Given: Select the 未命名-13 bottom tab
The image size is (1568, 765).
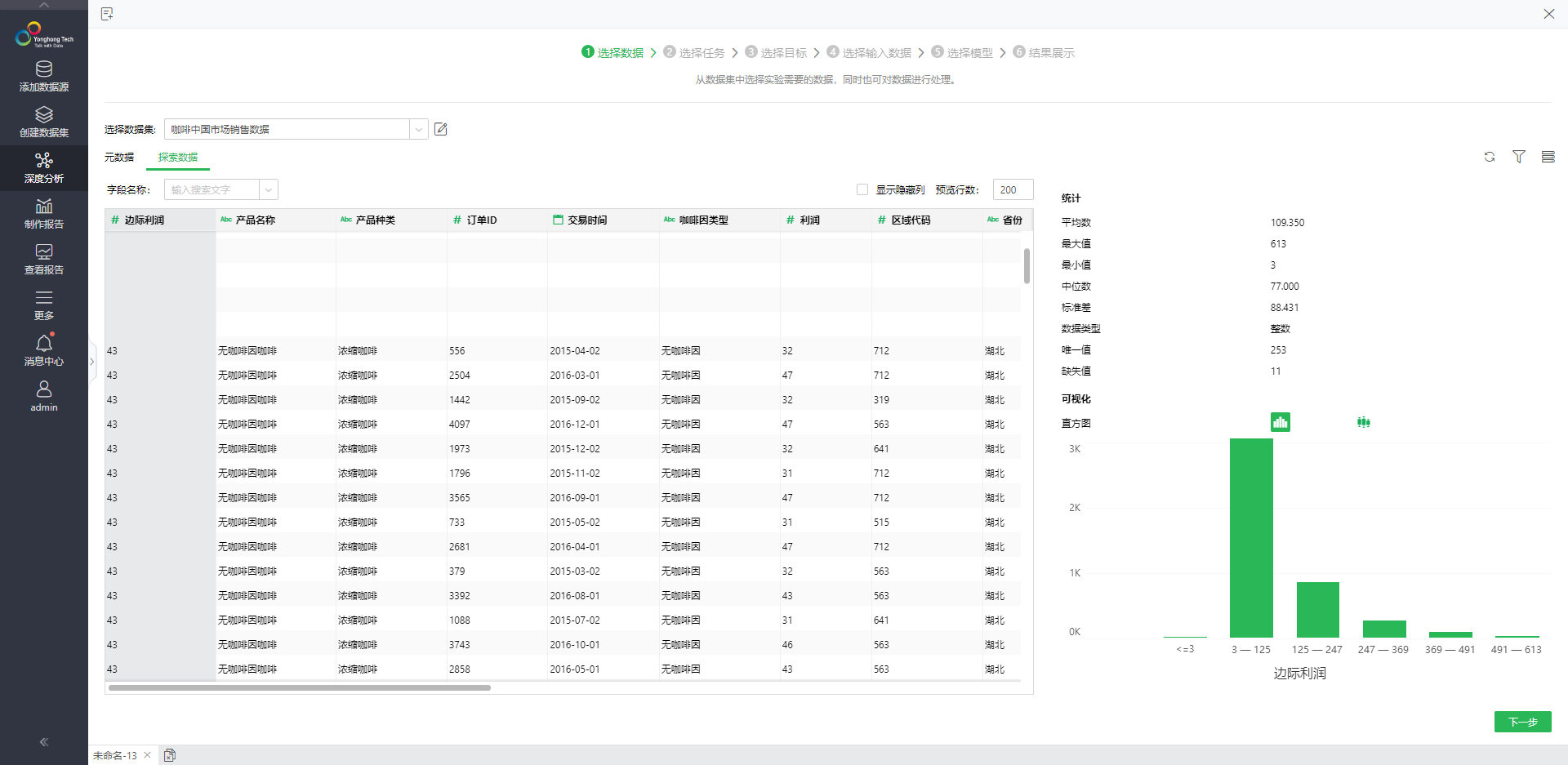Looking at the screenshot, I should click(x=115, y=755).
